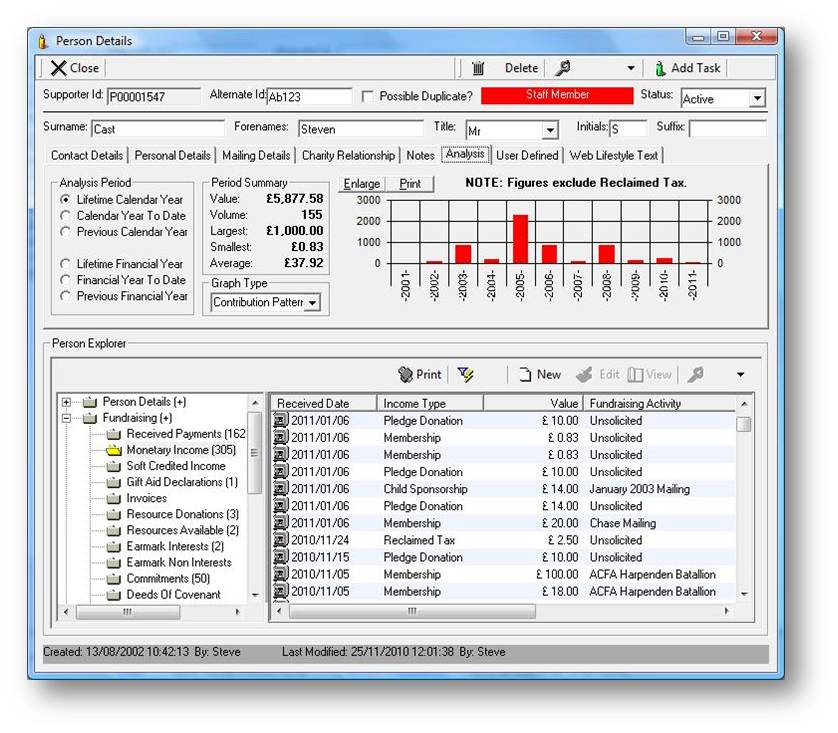838x733 pixels.
Task: Select the Resources Available folder icon
Action: 113,531
